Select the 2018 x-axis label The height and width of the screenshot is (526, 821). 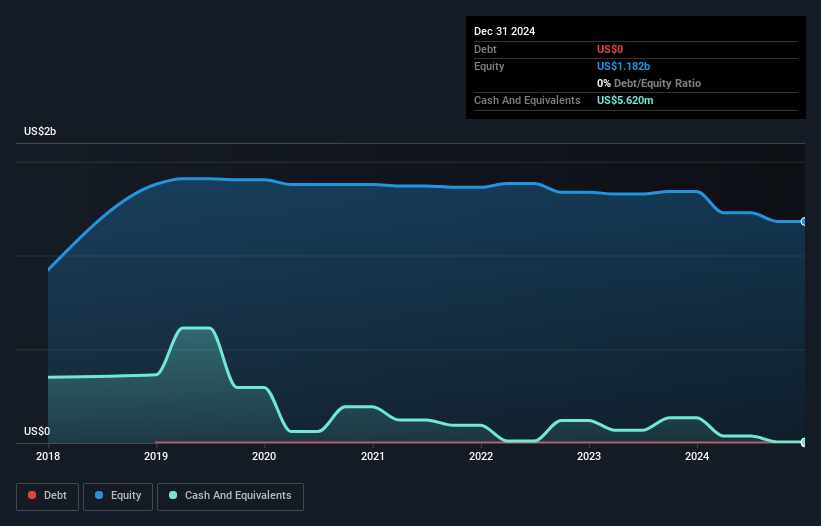(48, 457)
